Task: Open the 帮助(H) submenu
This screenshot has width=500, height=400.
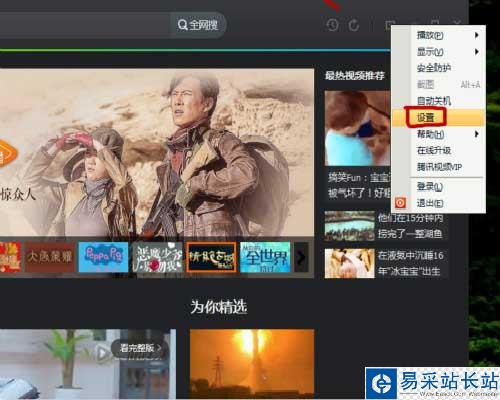Action: [438, 134]
